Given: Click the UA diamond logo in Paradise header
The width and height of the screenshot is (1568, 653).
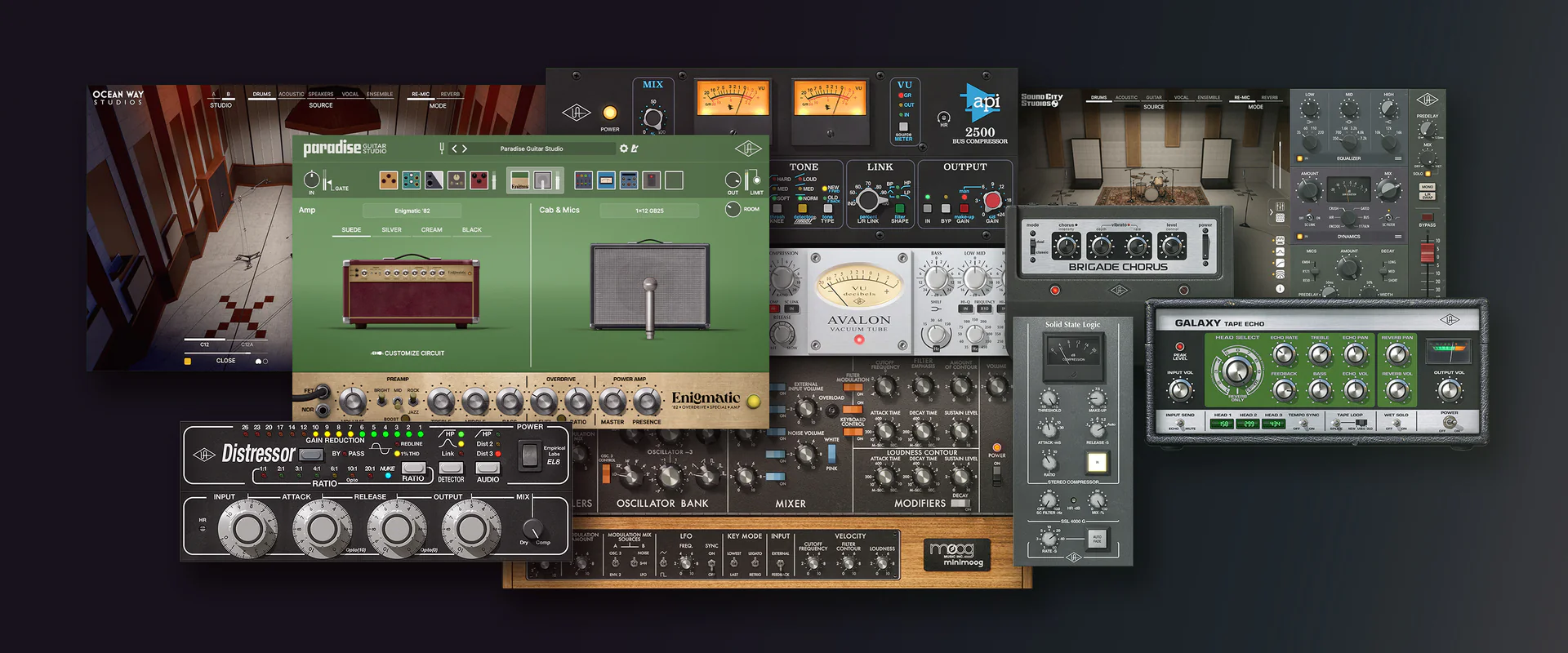Looking at the screenshot, I should [747, 149].
